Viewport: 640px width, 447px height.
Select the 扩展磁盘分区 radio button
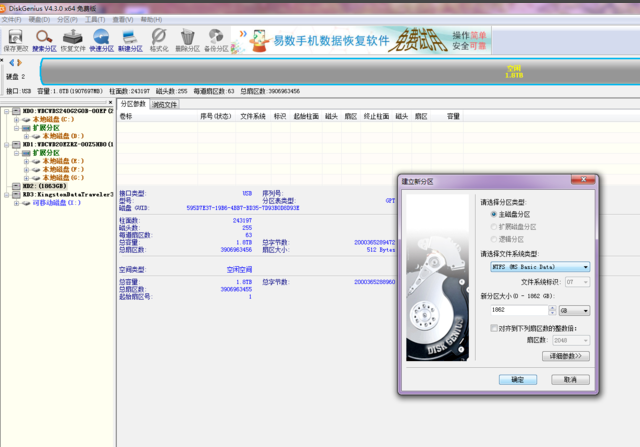pos(493,227)
